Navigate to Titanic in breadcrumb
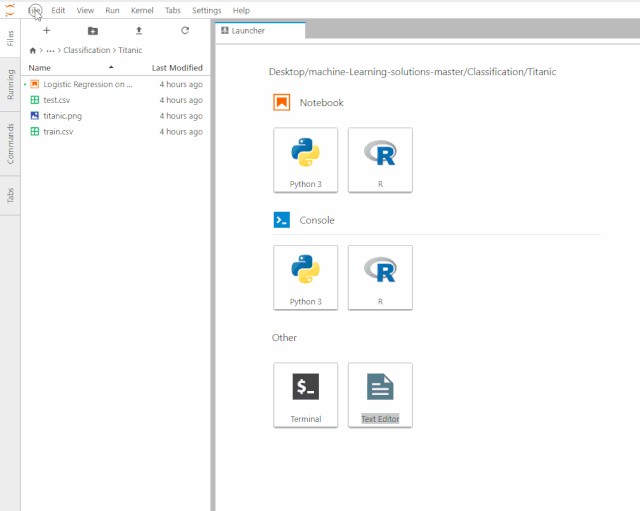This screenshot has height=511, width=640. click(x=130, y=50)
